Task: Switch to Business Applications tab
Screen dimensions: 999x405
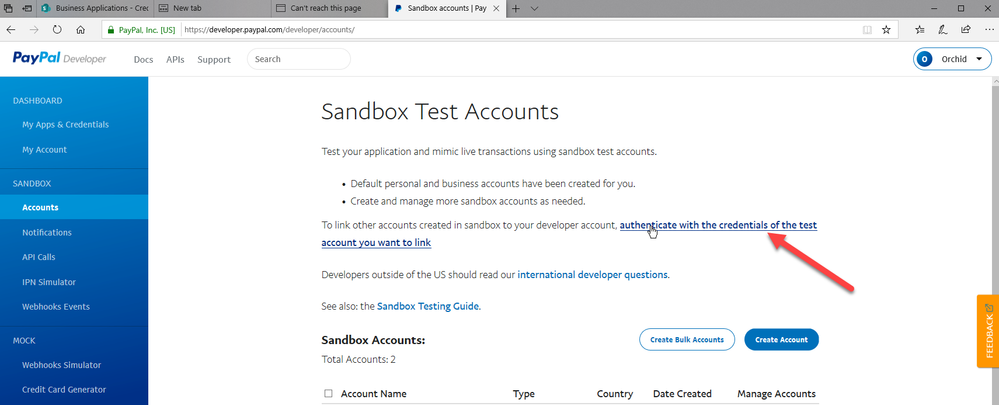Action: click(95, 8)
